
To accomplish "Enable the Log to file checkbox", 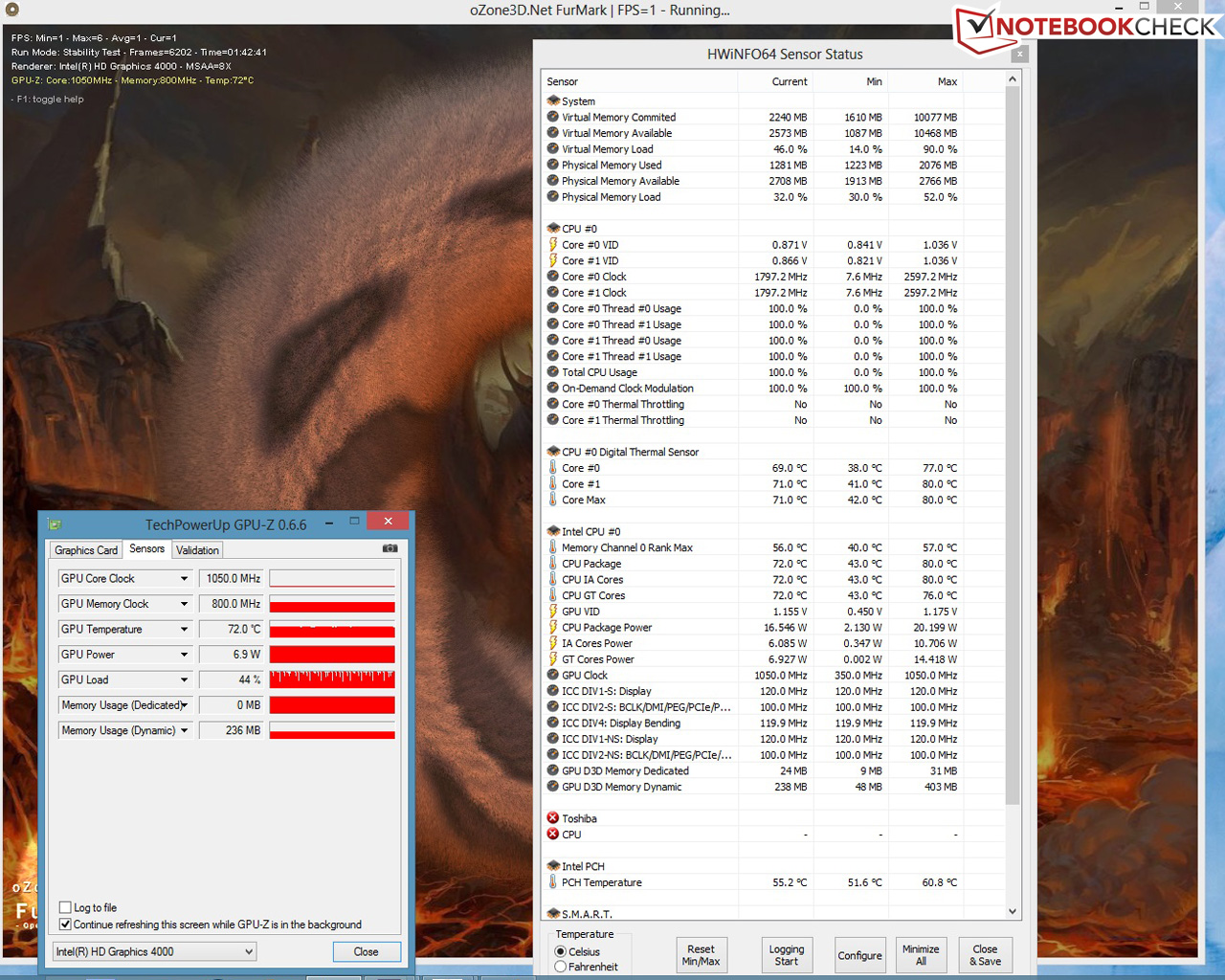I will (65, 907).
